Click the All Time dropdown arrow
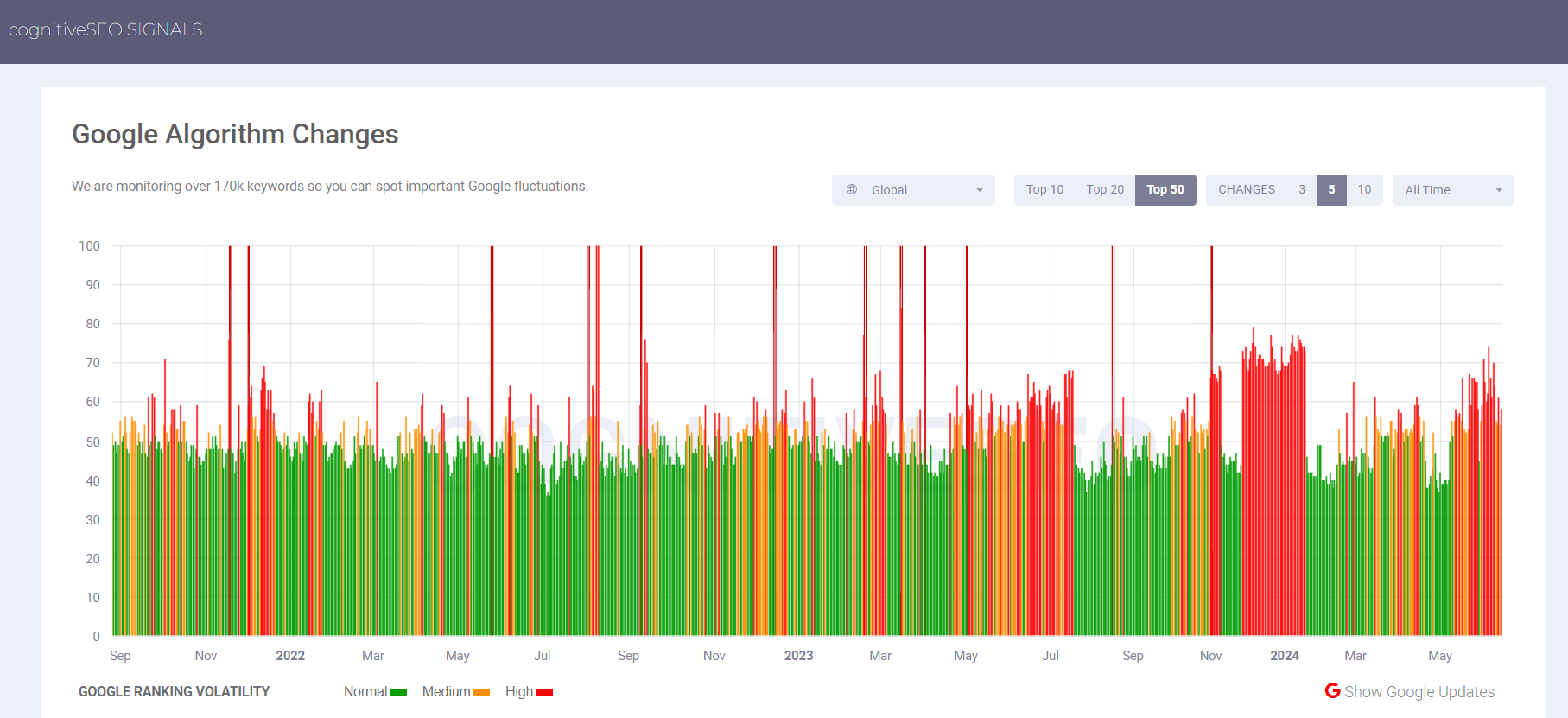1568x718 pixels. (1499, 190)
